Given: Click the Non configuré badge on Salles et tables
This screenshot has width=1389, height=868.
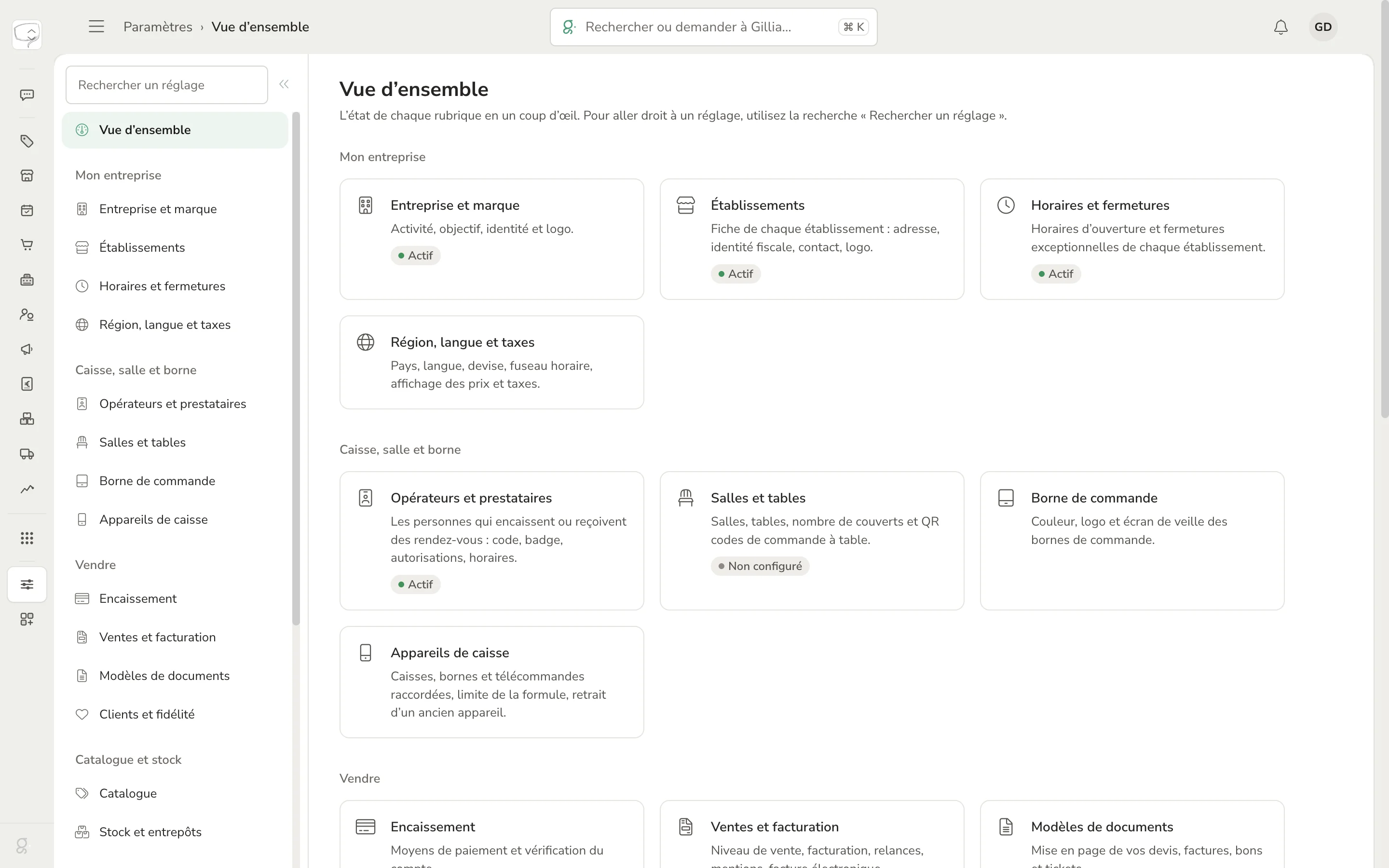Looking at the screenshot, I should (760, 566).
